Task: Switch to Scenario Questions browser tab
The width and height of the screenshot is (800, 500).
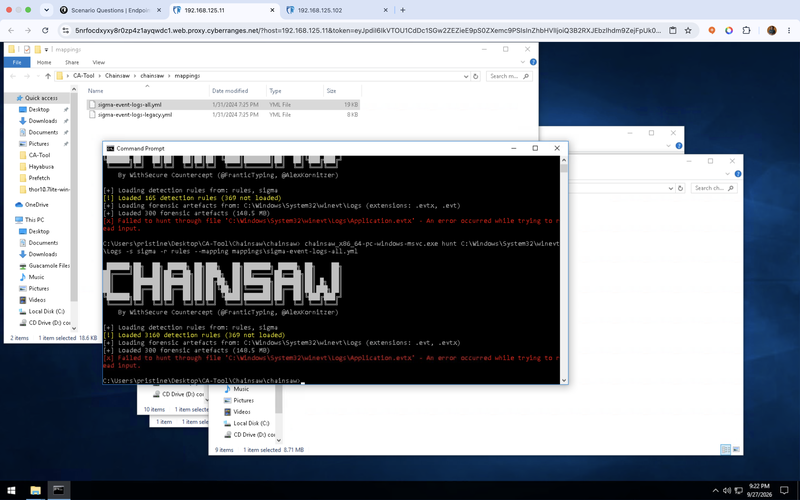Action: [x=110, y=10]
